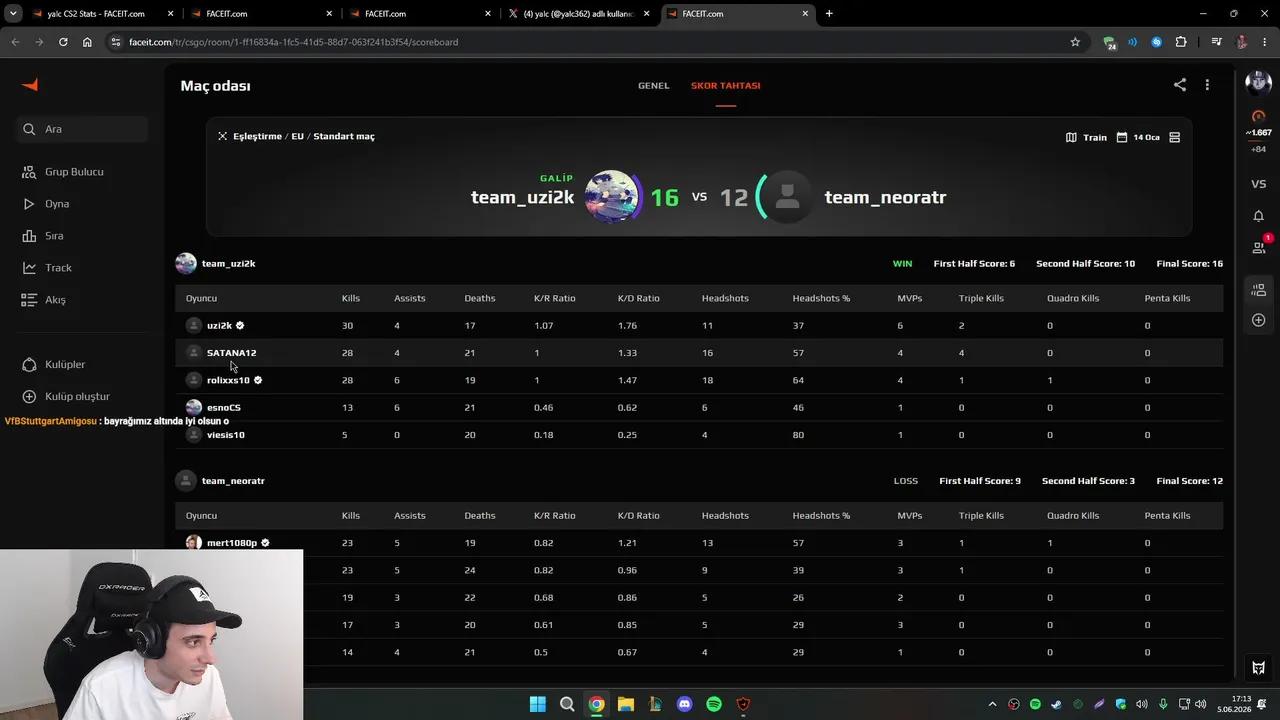Share the match room
This screenshot has width=1280, height=720.
(x=1180, y=85)
